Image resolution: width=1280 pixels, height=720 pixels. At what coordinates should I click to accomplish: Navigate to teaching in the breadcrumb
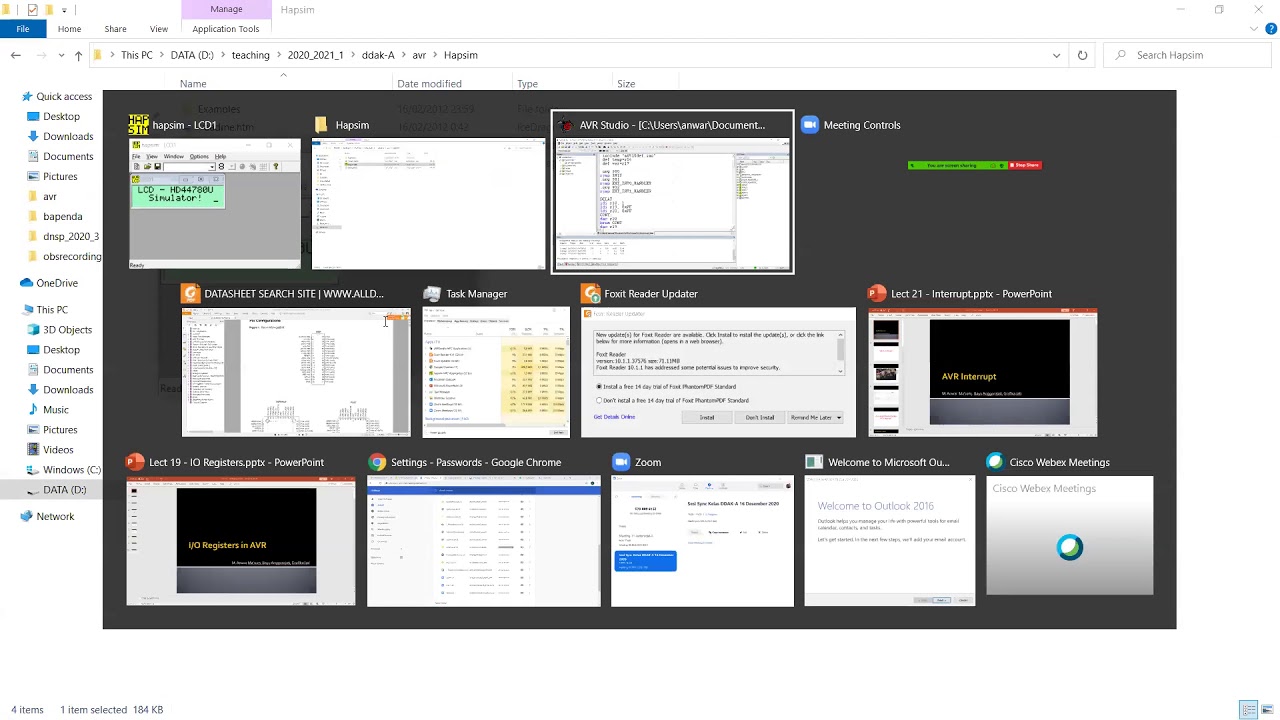(250, 55)
